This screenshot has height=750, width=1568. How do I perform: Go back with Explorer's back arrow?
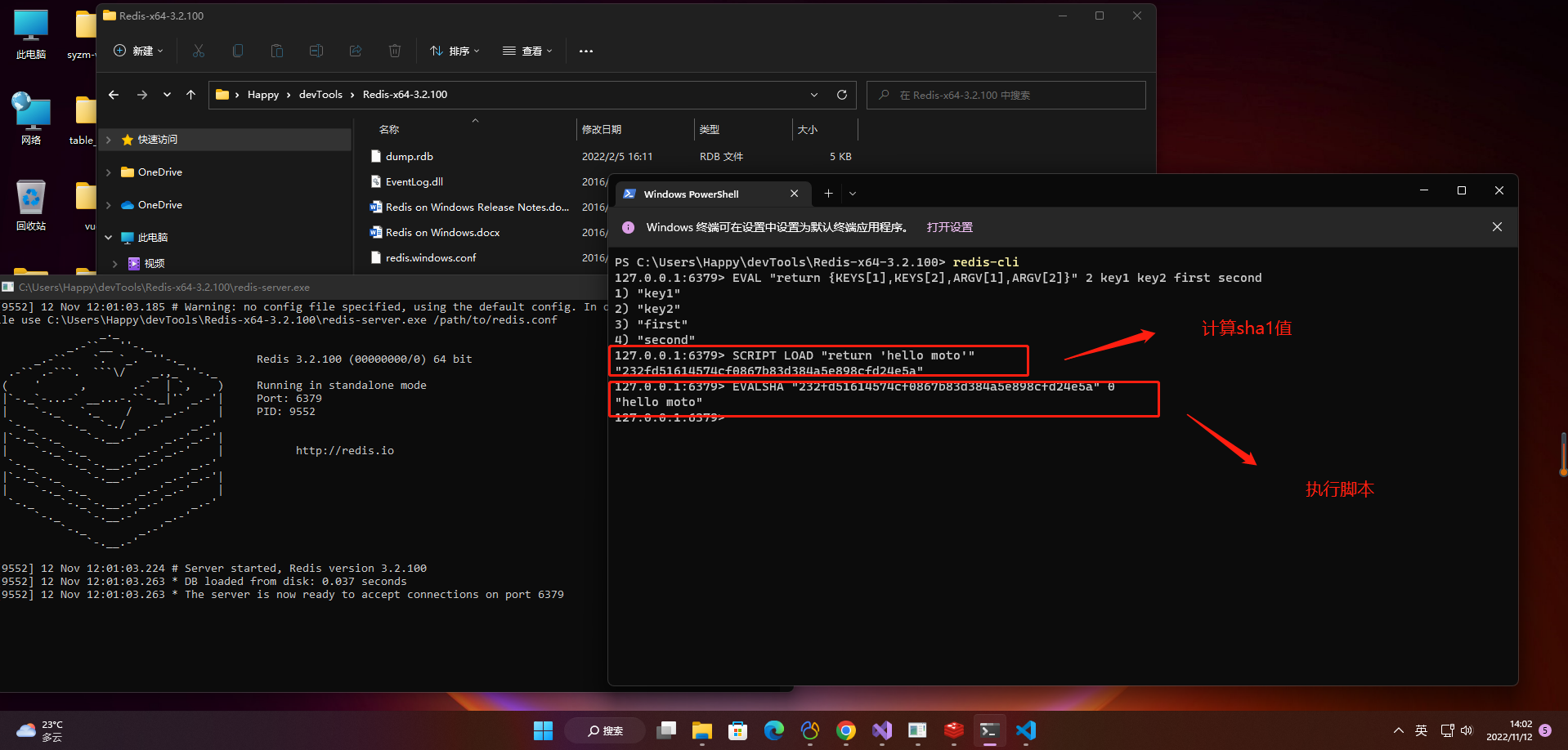tap(114, 95)
